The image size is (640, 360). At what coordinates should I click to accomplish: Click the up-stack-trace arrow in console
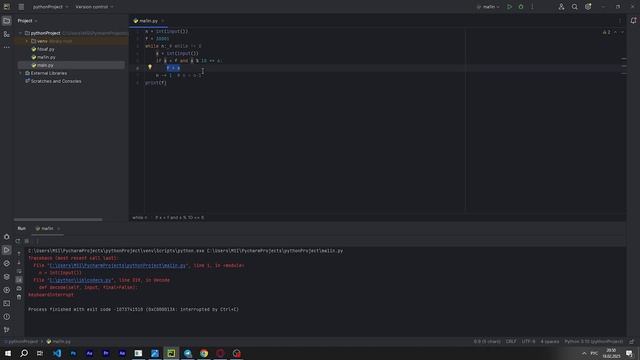click(x=19, y=253)
